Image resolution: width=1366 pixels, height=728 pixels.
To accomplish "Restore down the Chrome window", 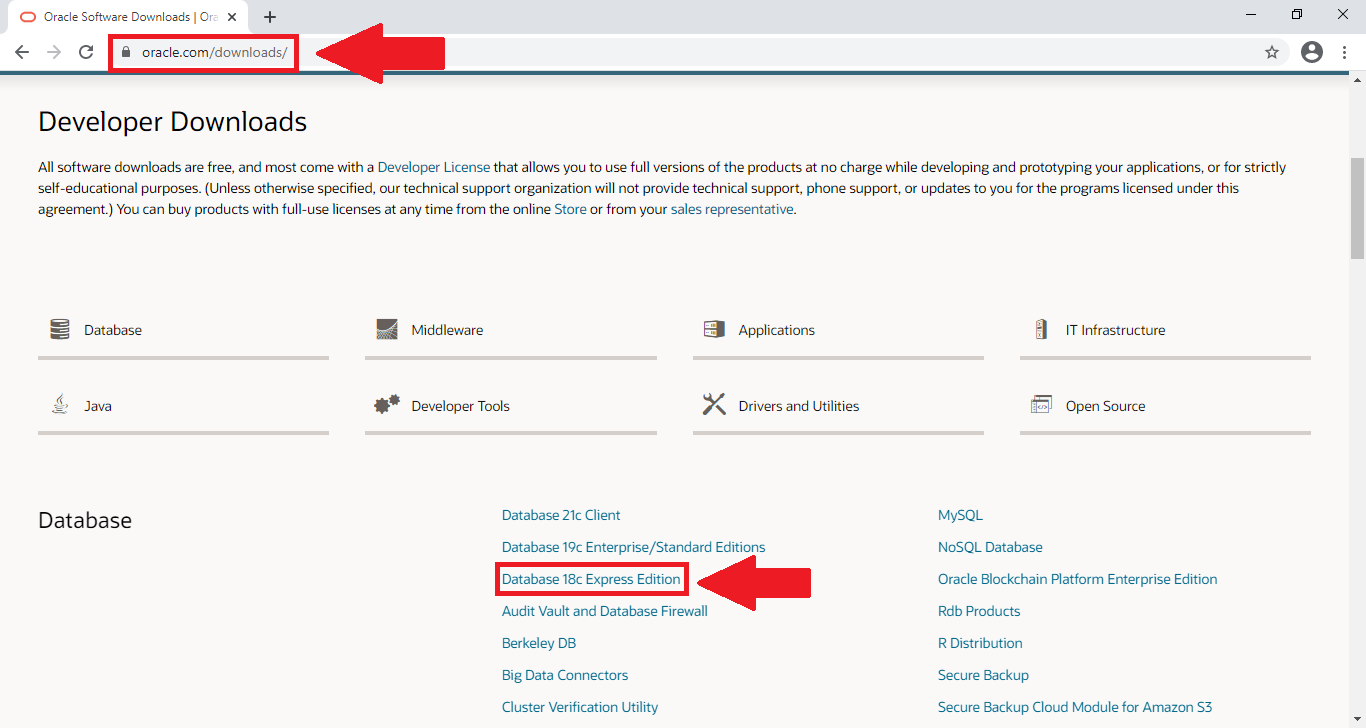I will click(x=1297, y=14).
